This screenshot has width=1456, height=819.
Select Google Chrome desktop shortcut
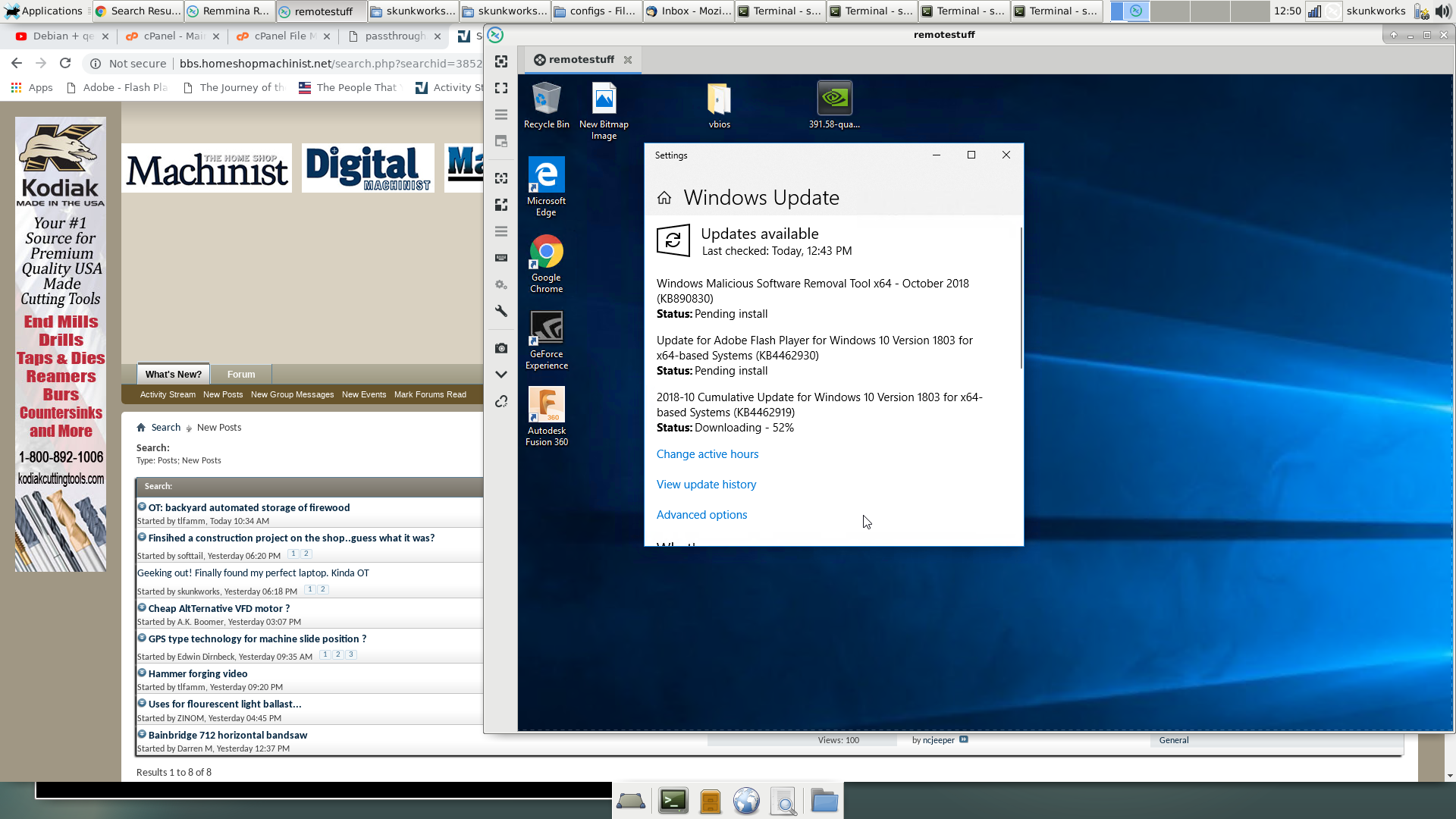pyautogui.click(x=546, y=264)
